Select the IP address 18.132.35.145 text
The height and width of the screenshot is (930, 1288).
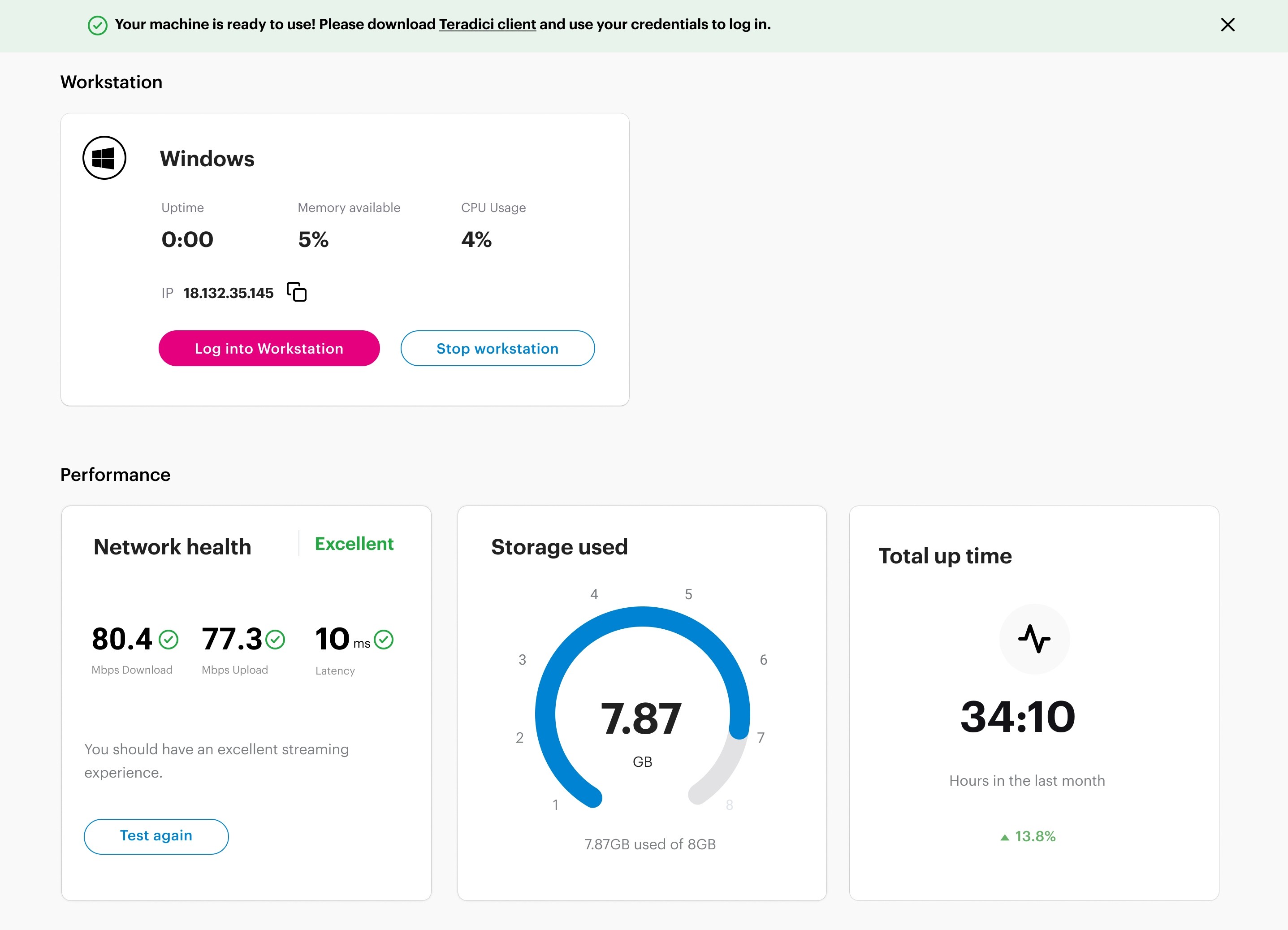pos(228,293)
